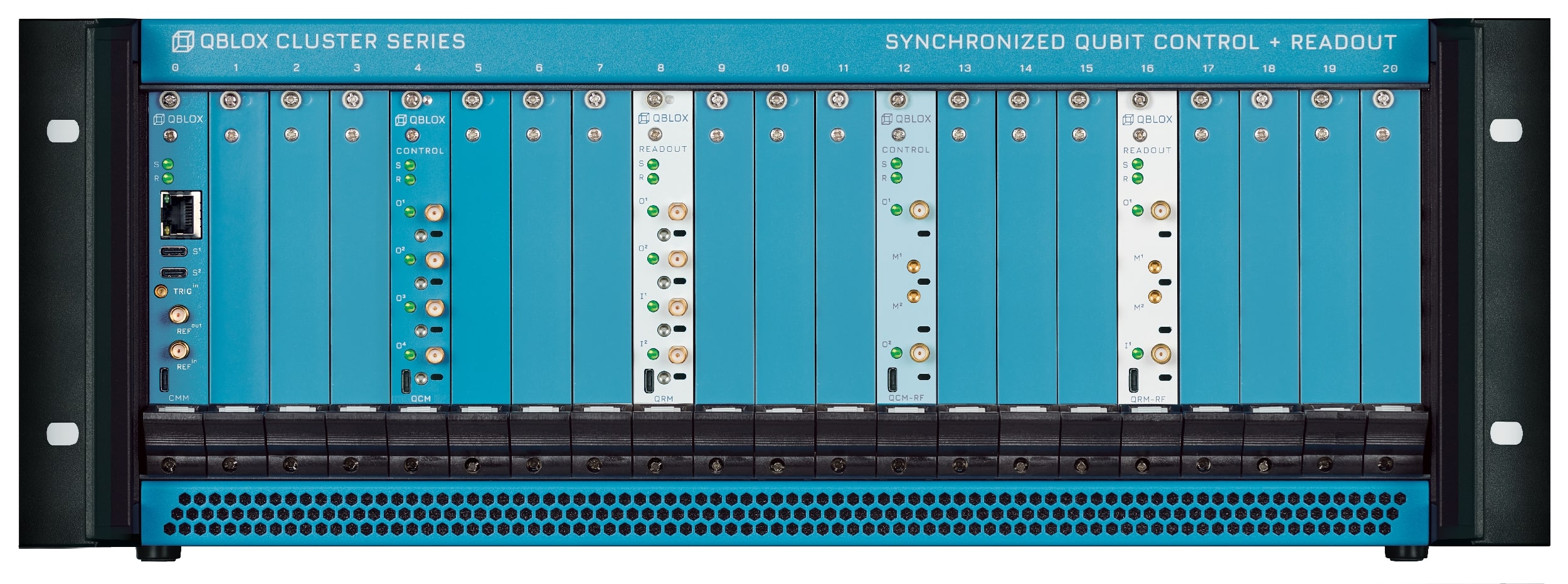1568x584 pixels.
Task: Click the I2 SMA connector on QRM module
Action: (677, 355)
